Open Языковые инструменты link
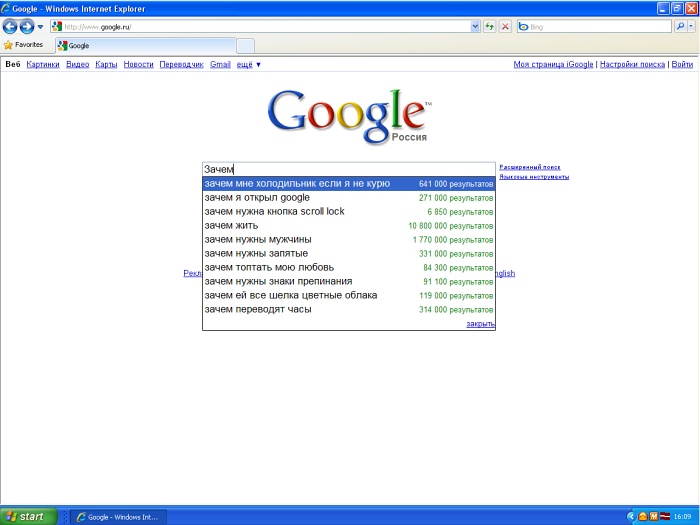Image resolution: width=700 pixels, height=525 pixels. [534, 177]
